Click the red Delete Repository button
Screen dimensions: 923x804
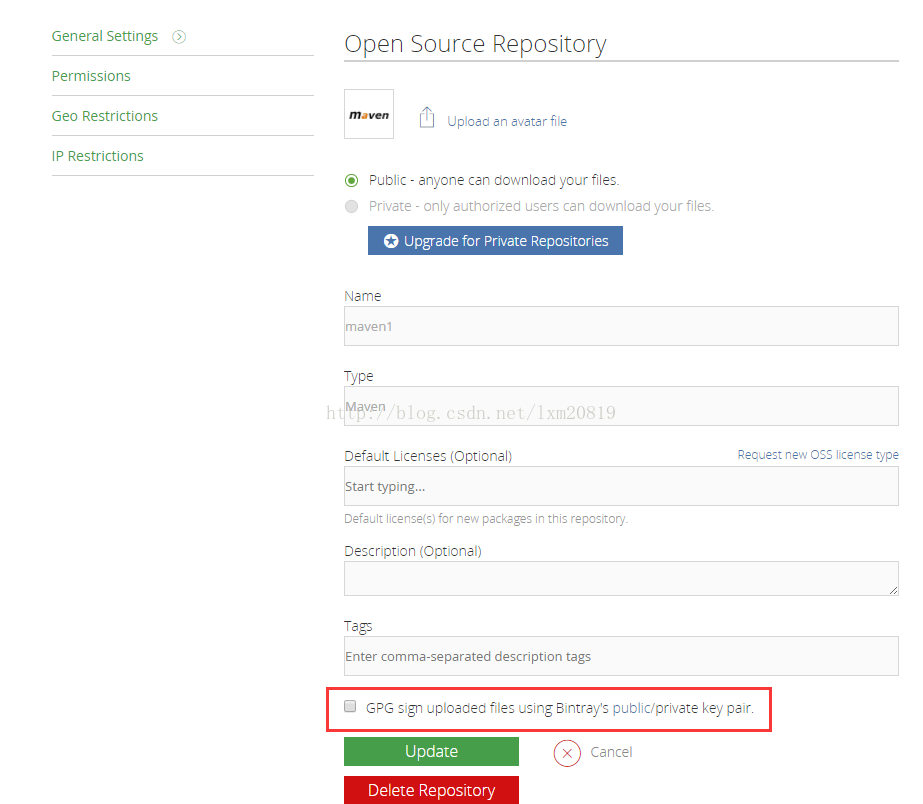point(431,790)
